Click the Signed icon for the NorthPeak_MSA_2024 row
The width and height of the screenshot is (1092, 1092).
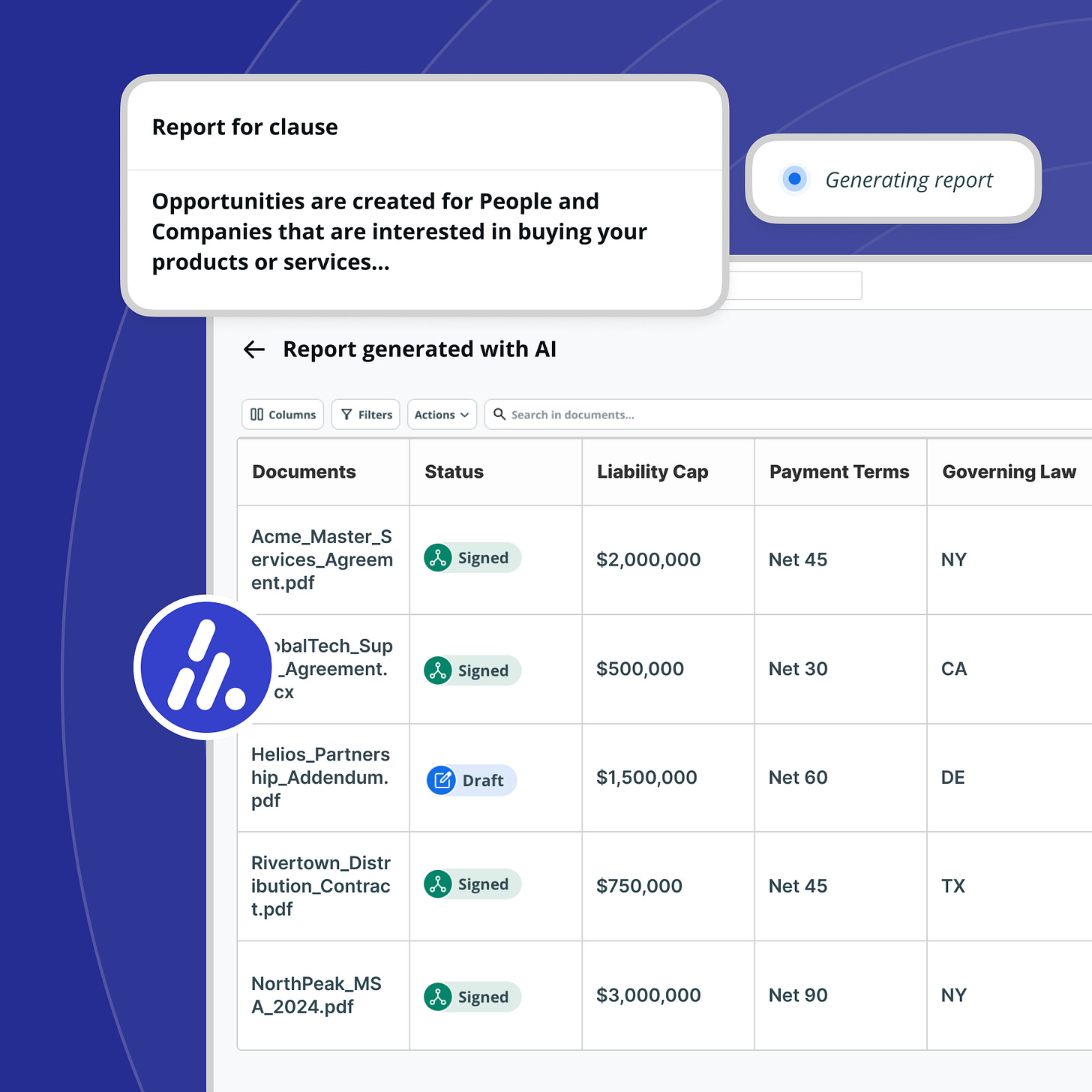coord(438,997)
